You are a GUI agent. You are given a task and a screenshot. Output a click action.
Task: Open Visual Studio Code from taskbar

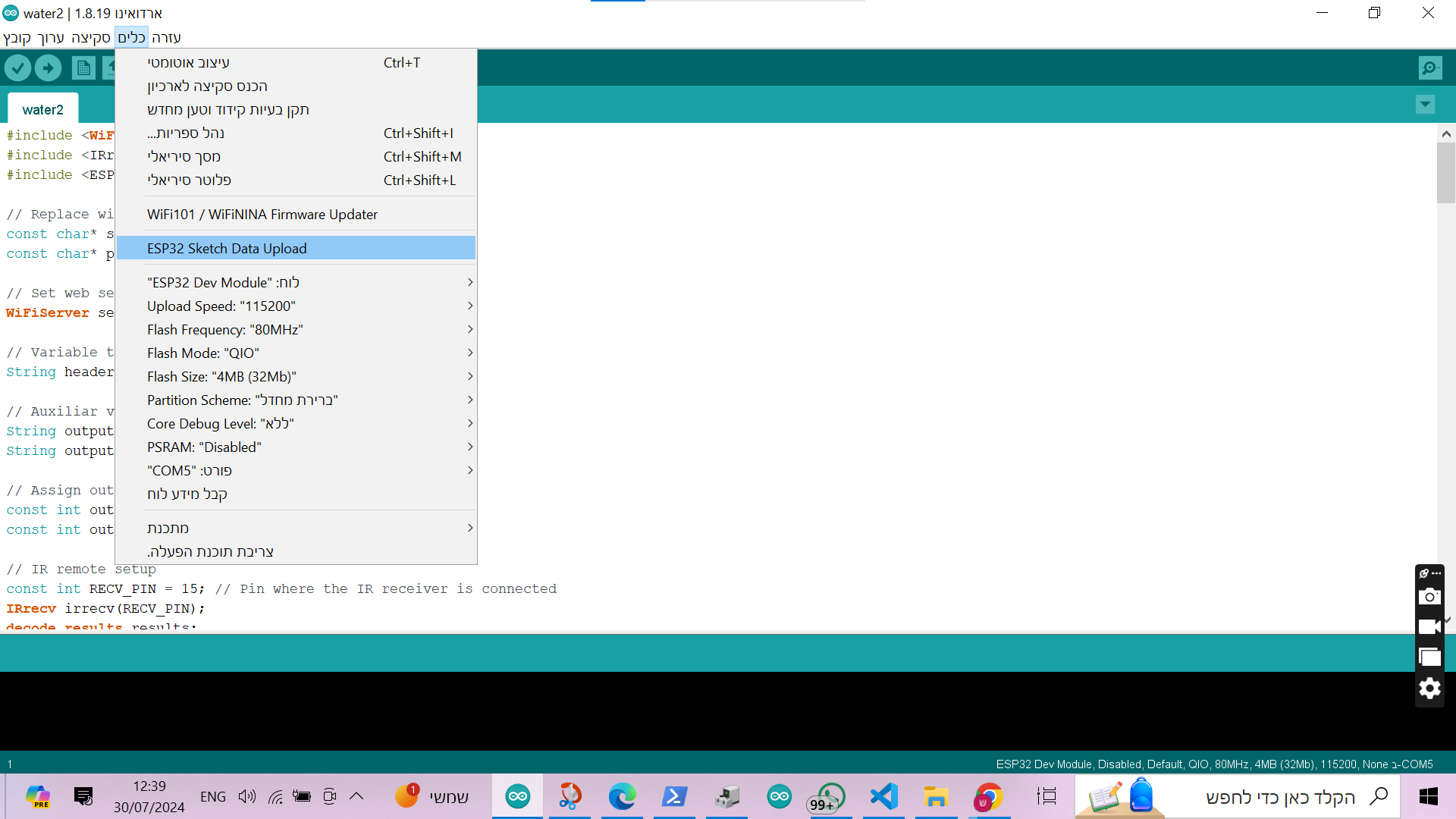coord(883,796)
